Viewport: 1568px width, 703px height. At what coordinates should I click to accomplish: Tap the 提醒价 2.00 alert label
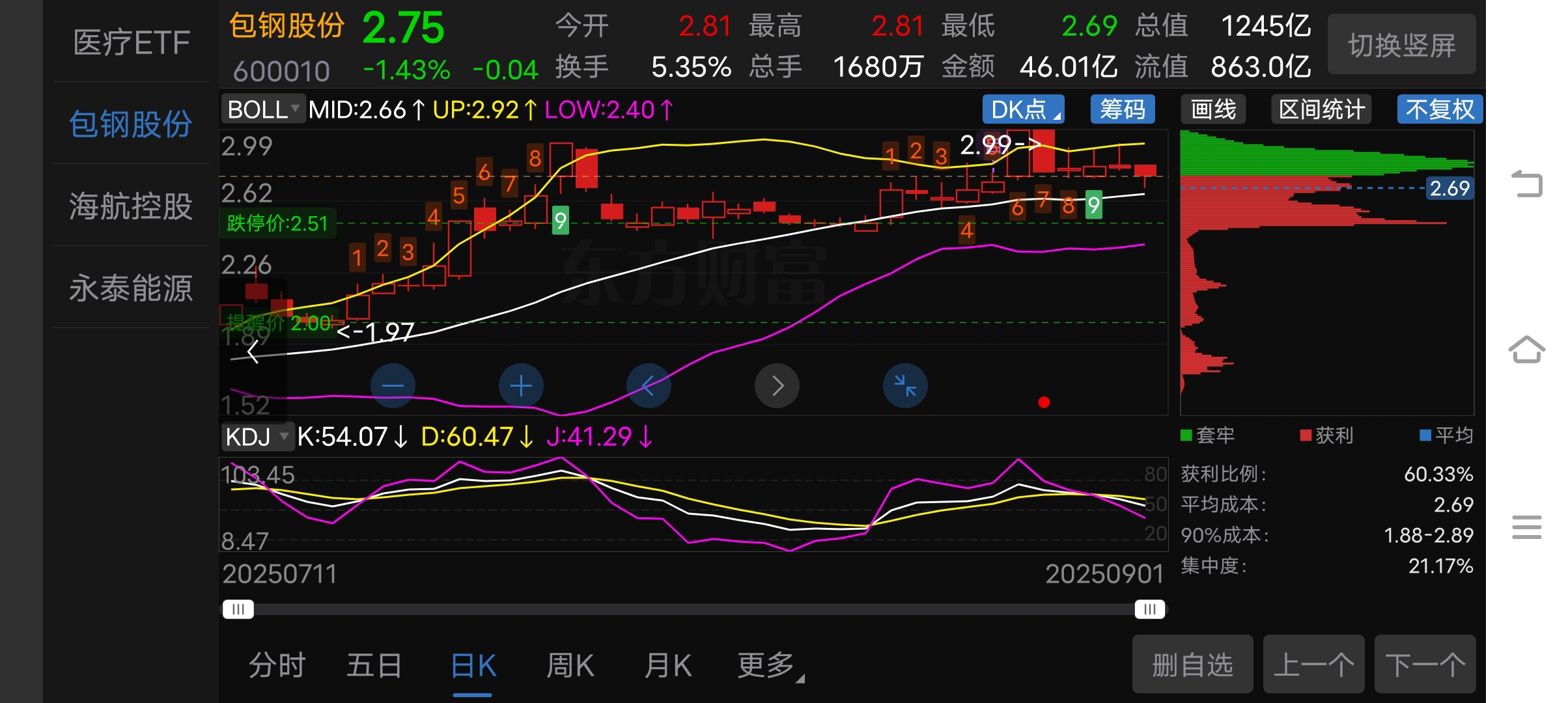click(279, 322)
